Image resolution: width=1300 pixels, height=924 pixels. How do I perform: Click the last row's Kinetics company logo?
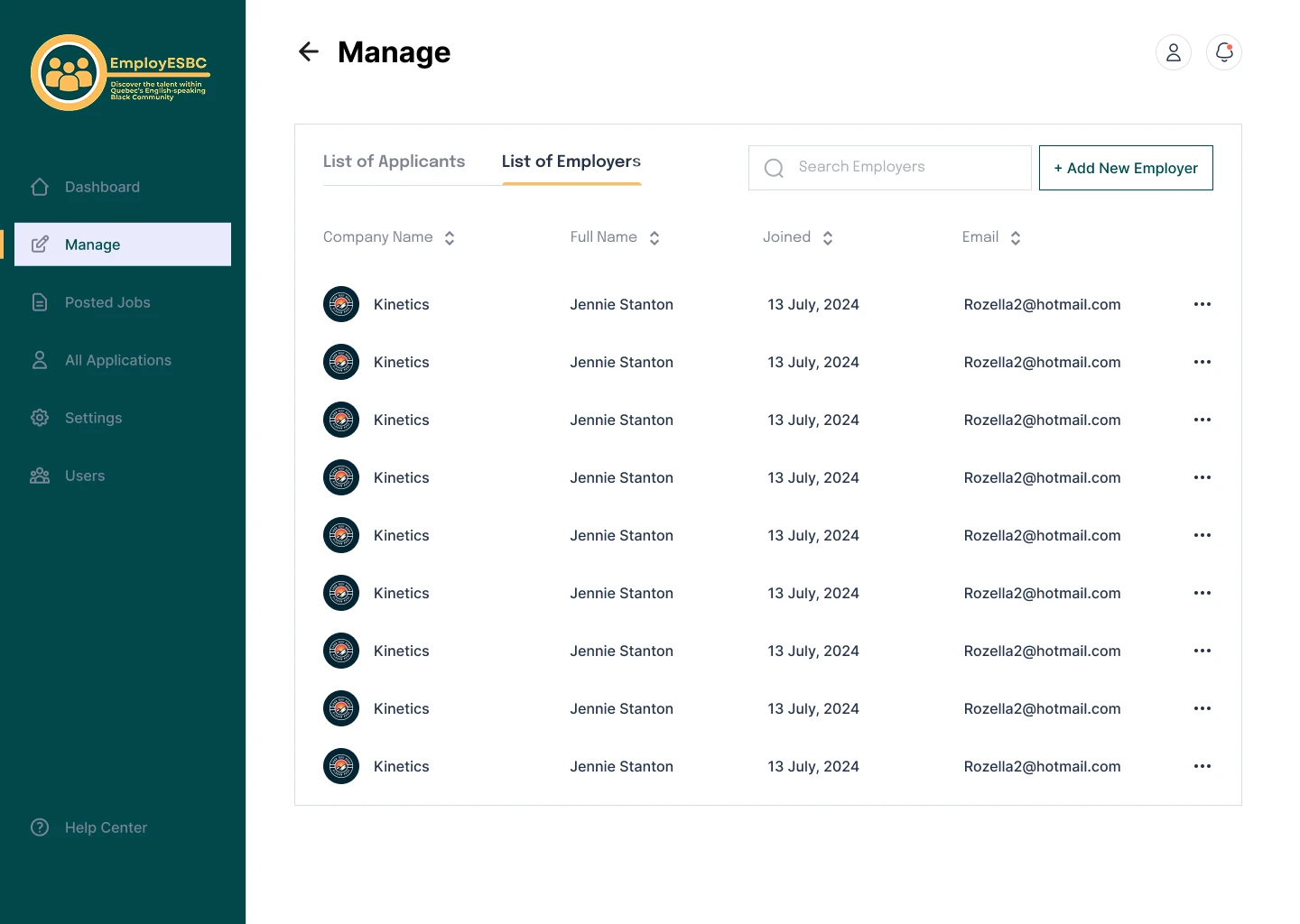coord(341,766)
